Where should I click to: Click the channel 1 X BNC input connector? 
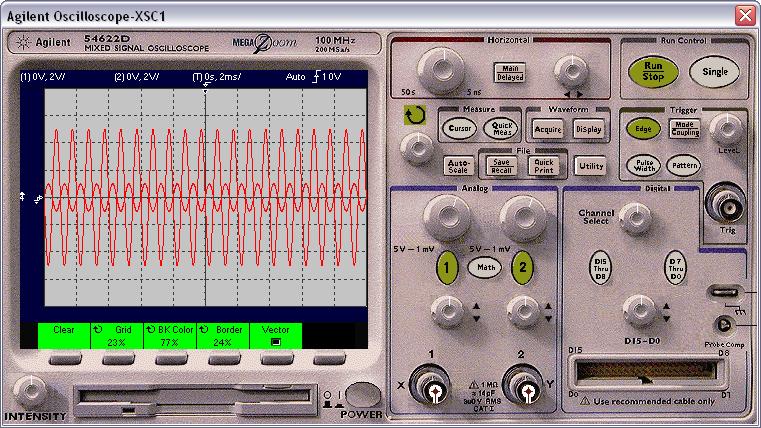pos(433,386)
